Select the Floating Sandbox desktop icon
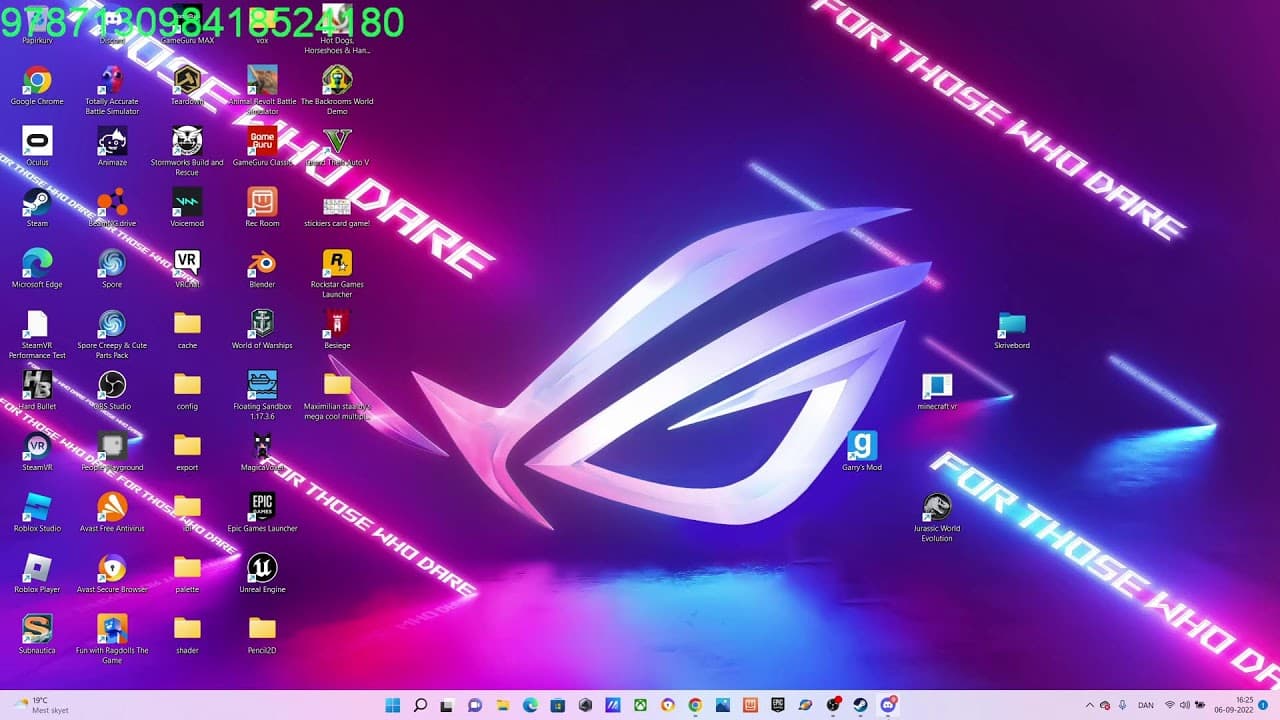The height and width of the screenshot is (720, 1280). (x=262, y=395)
